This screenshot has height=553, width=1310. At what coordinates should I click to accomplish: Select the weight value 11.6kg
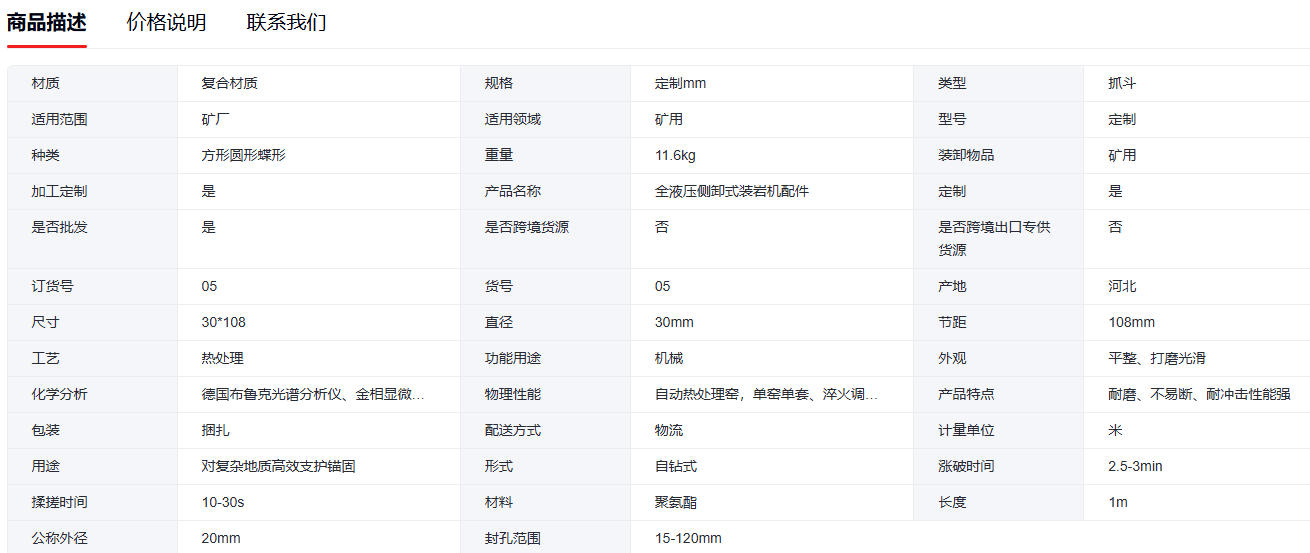point(675,155)
